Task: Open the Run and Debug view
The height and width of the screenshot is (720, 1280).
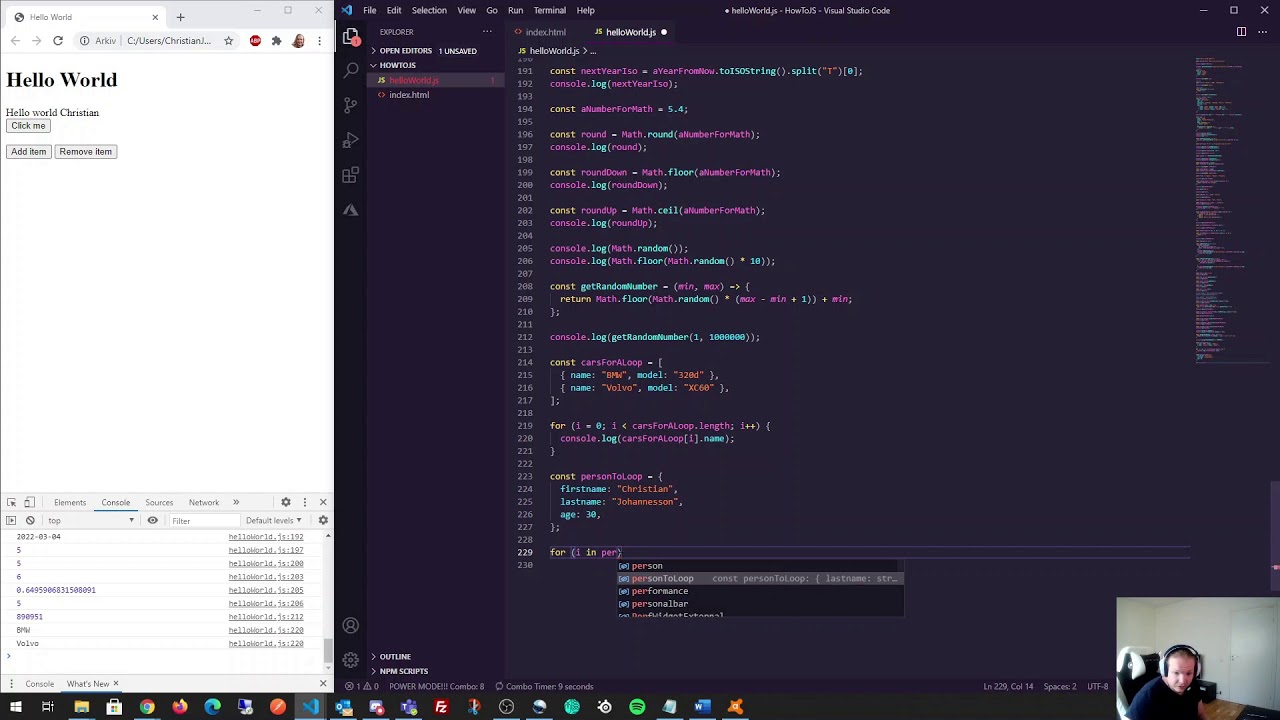Action: pos(351,140)
